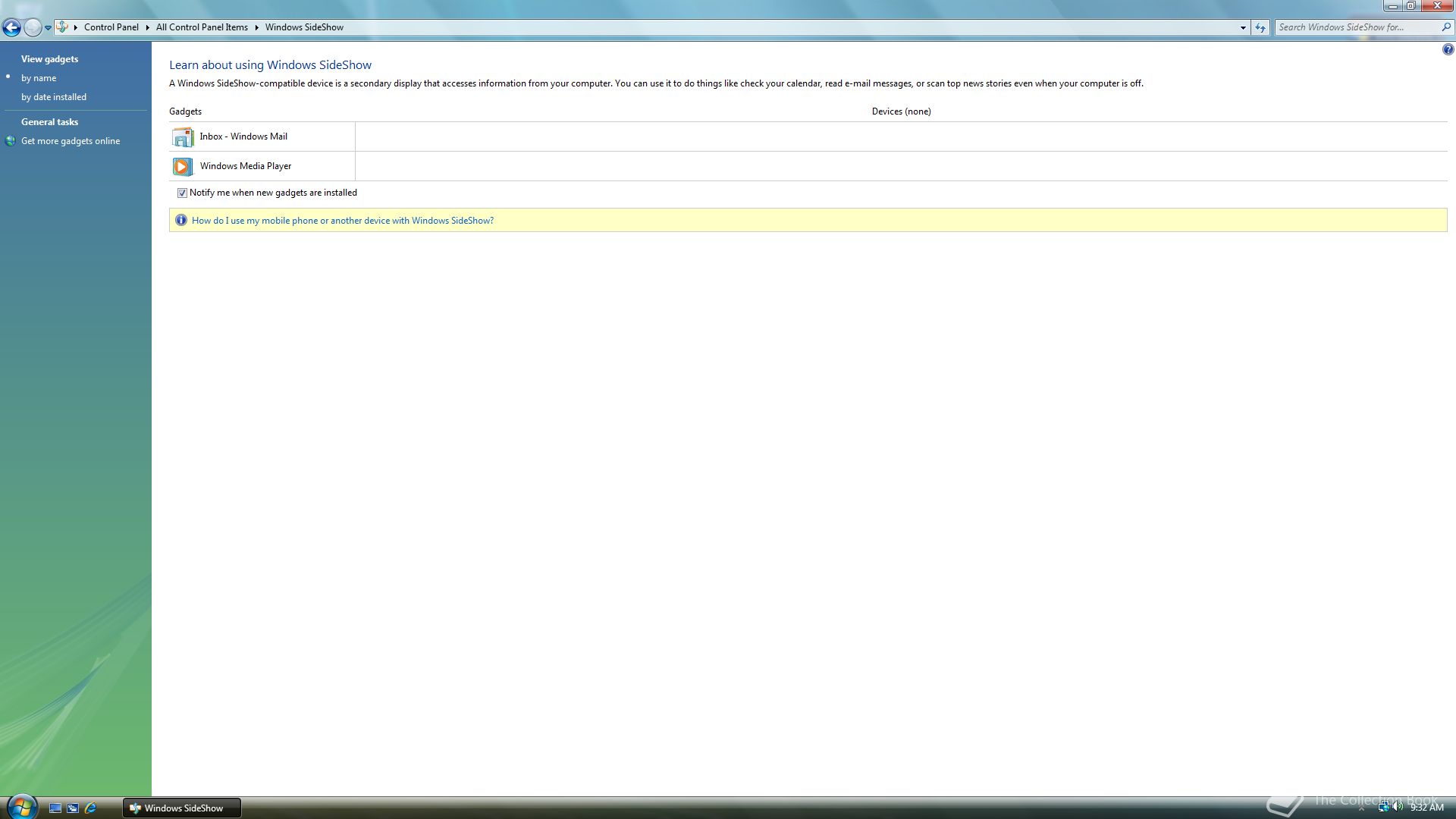Toggle Notify me when new gadgets are installed

[x=182, y=193]
